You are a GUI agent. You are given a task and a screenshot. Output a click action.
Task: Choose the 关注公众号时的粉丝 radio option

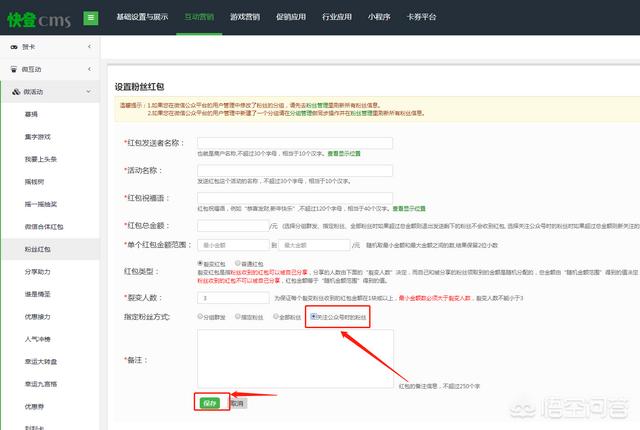[x=315, y=316]
